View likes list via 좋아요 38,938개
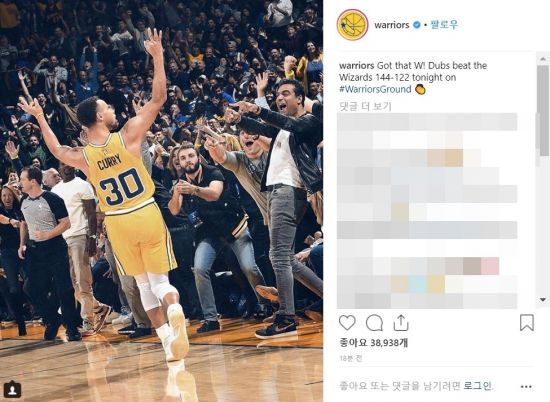This screenshot has width=550, height=402. (374, 343)
